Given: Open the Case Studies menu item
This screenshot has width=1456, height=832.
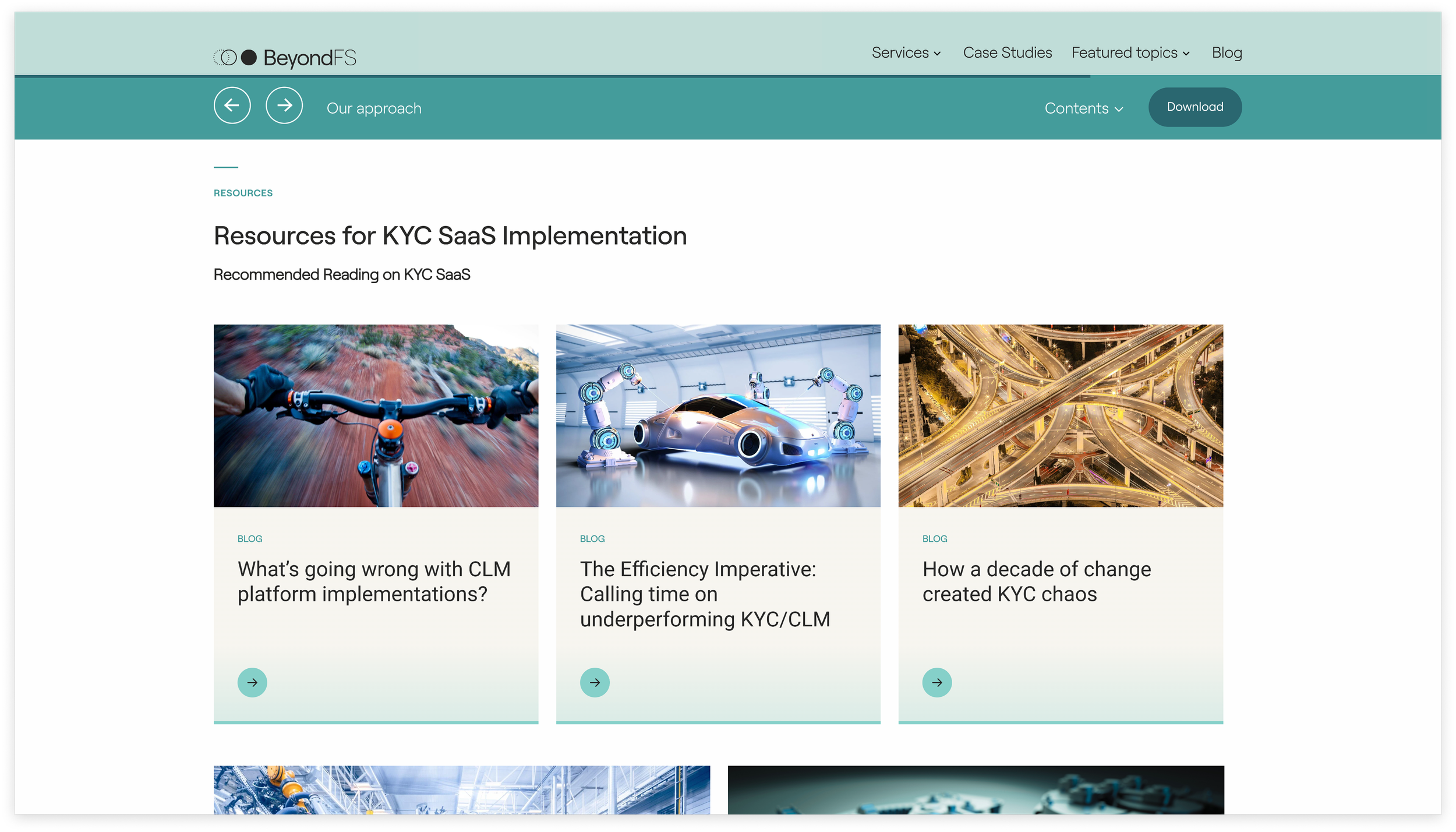Looking at the screenshot, I should coord(1007,53).
